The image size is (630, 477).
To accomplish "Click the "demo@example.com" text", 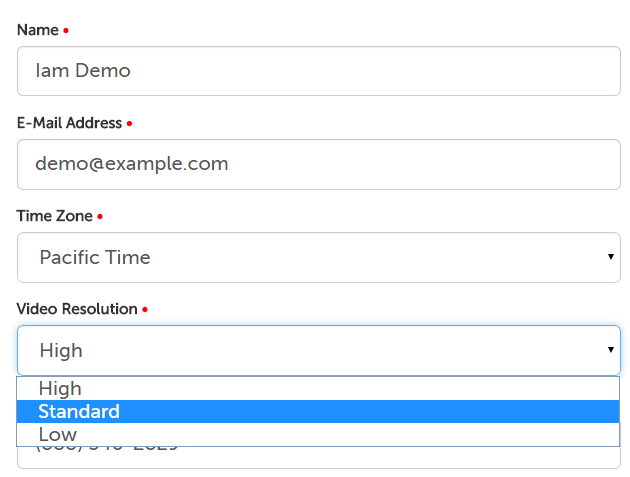I will pos(132,164).
